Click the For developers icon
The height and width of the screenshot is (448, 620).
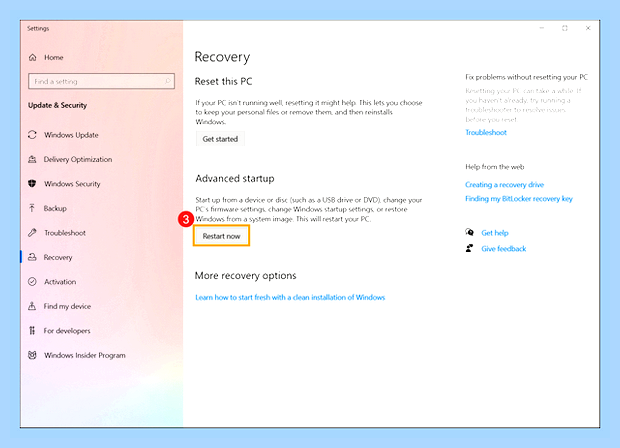[x=32, y=331]
